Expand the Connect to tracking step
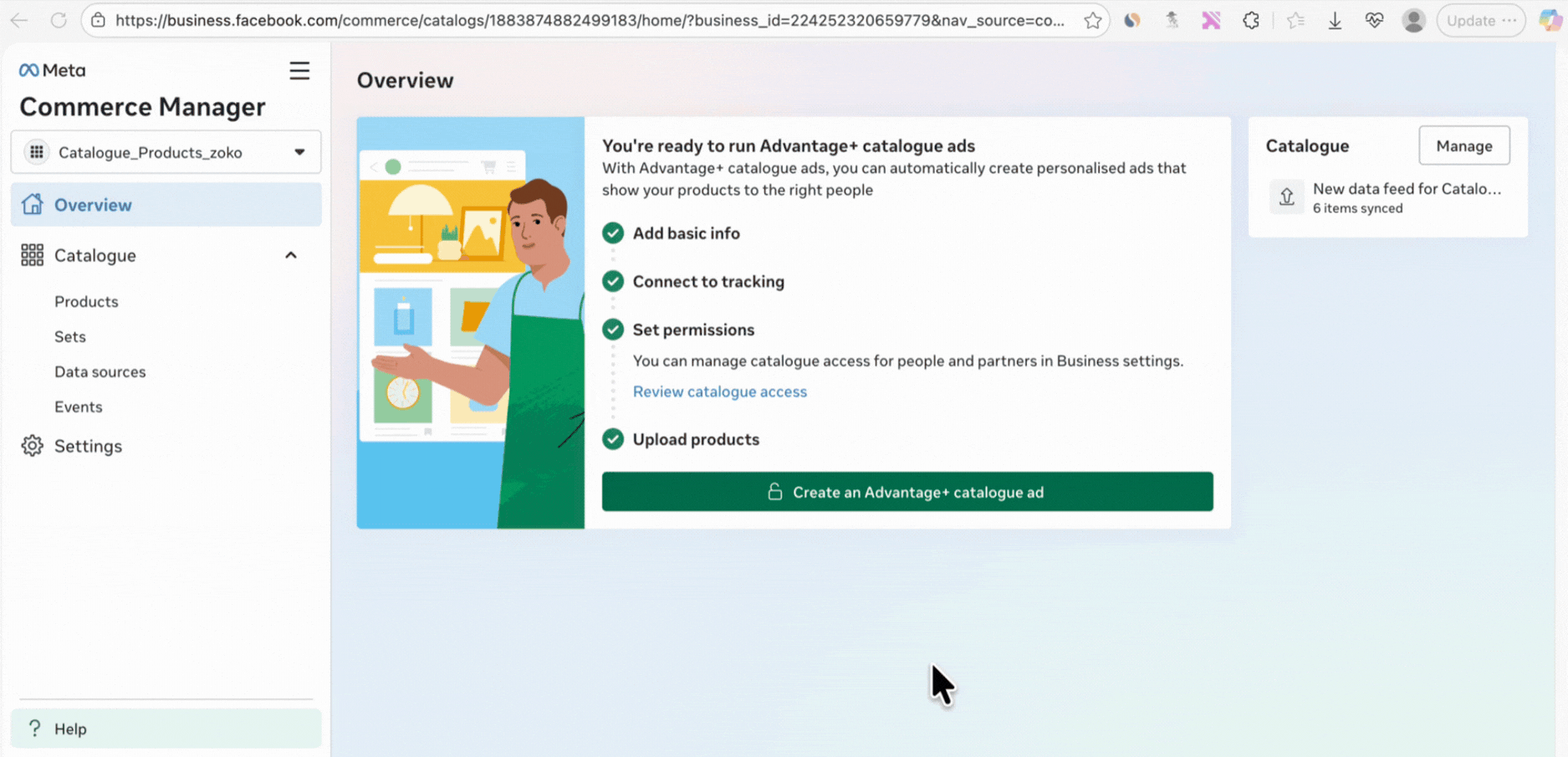This screenshot has width=1568, height=757. click(x=708, y=282)
